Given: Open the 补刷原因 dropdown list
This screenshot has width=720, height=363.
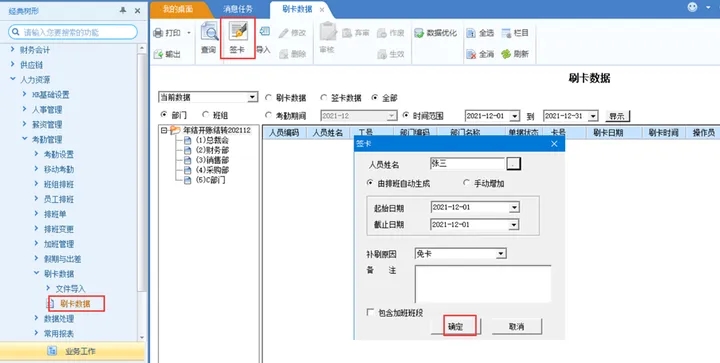Looking at the screenshot, I should (501, 253).
